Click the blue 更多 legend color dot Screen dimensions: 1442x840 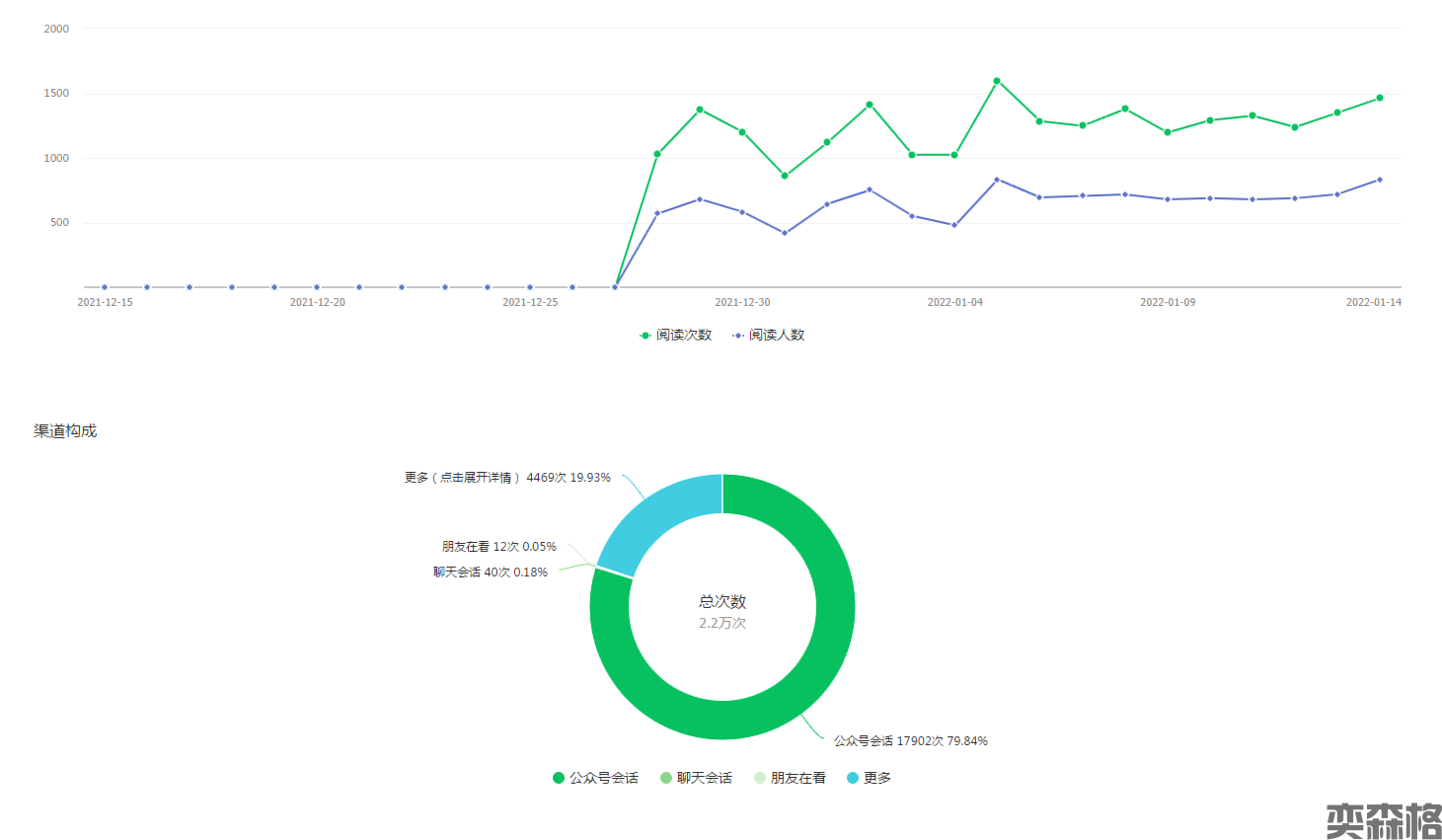tap(853, 778)
